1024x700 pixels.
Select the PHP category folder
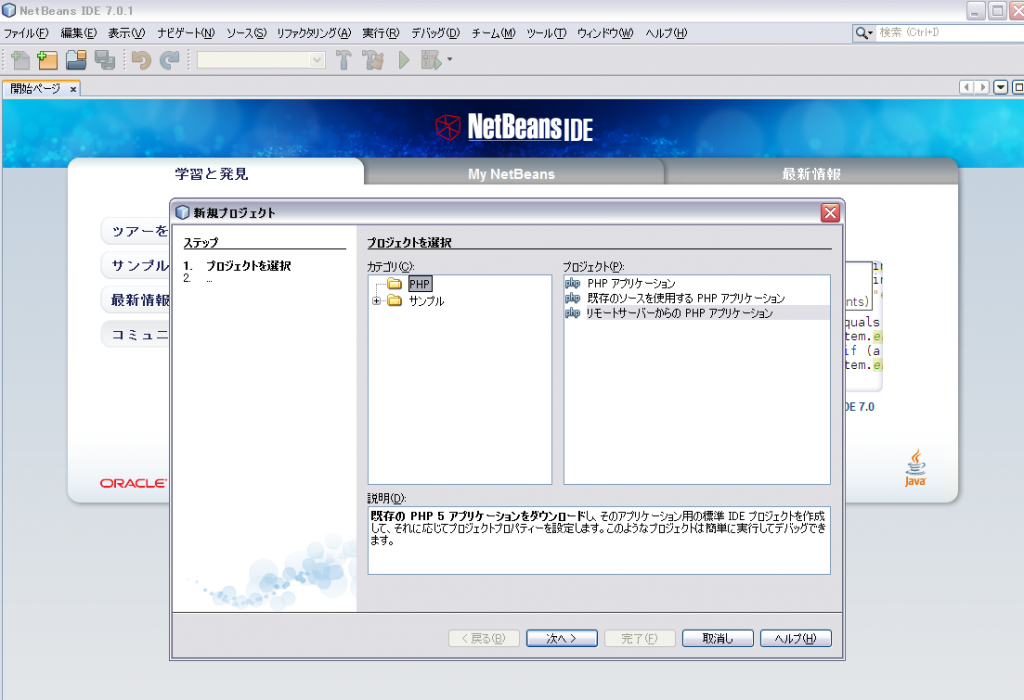pos(420,284)
